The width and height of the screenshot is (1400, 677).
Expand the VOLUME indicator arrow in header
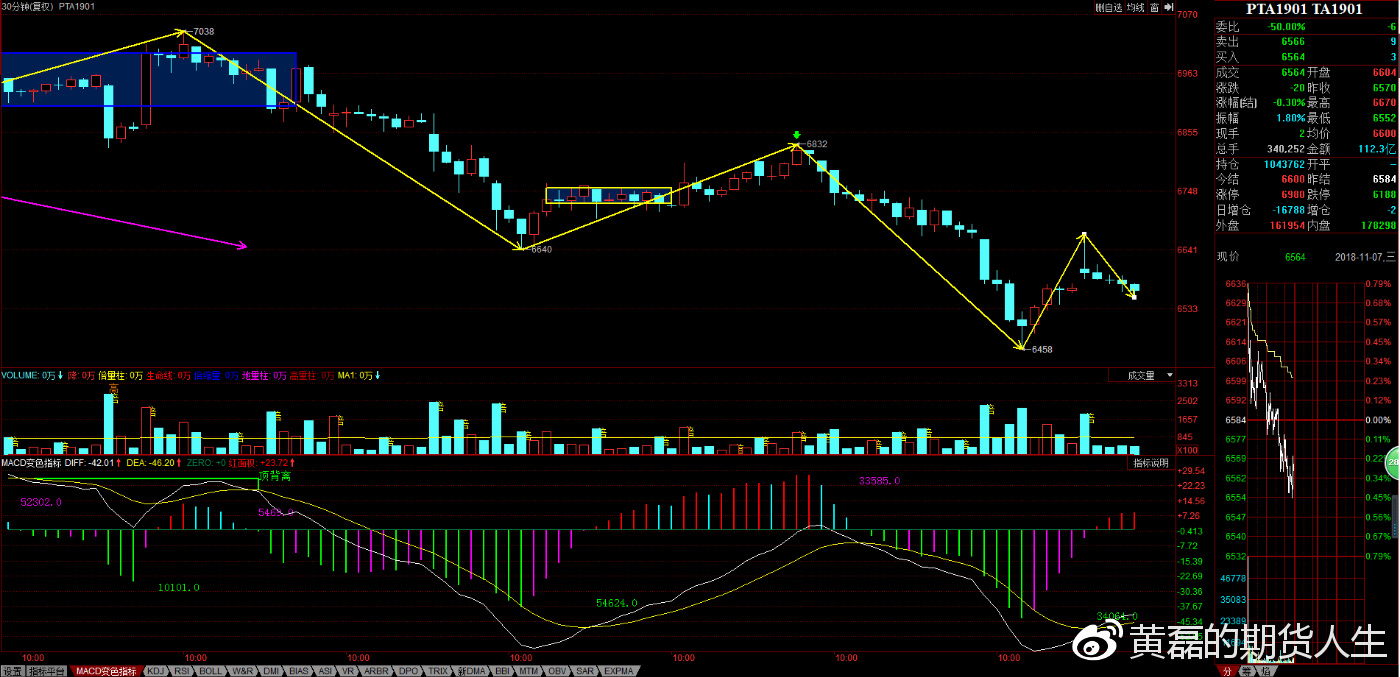[x=60, y=376]
